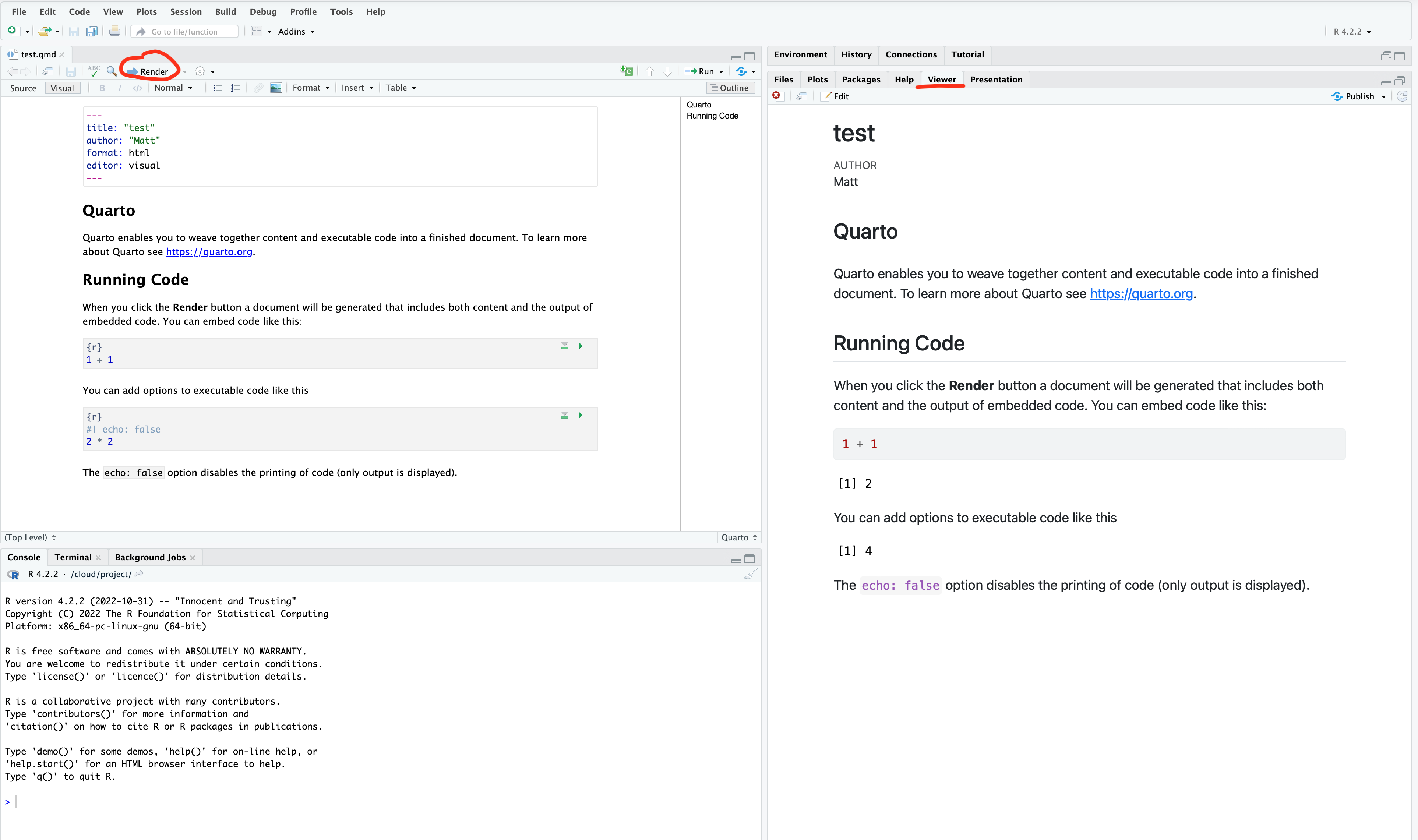1418x840 pixels.
Task: Open the Run dropdown arrow
Action: pos(721,72)
